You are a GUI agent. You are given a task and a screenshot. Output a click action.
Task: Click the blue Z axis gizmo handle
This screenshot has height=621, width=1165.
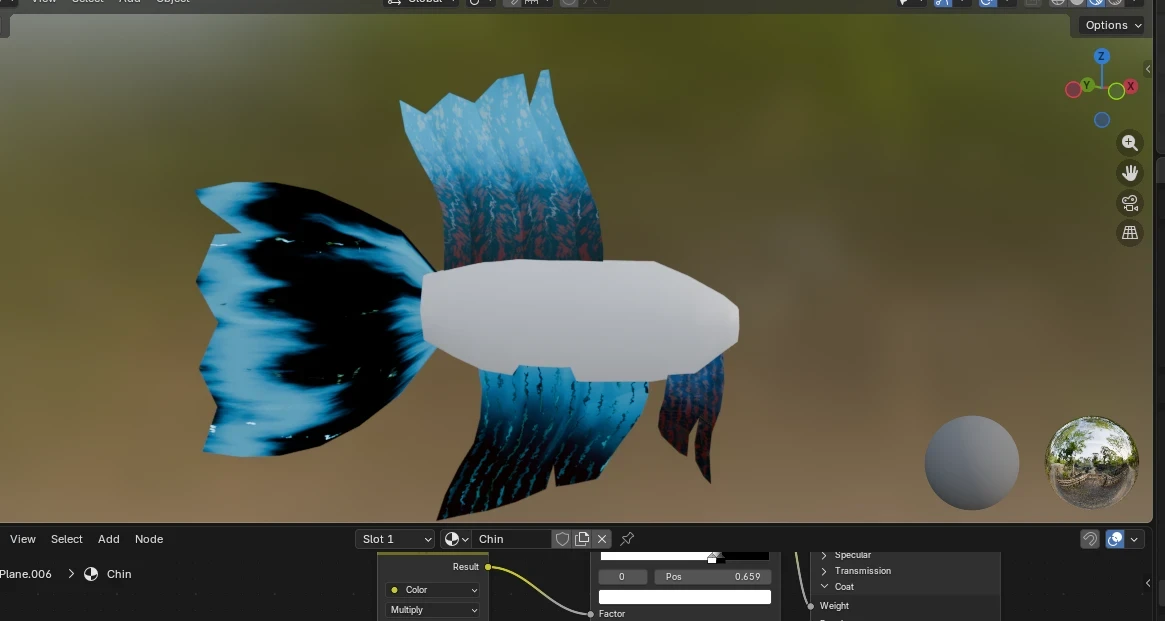tap(1101, 56)
